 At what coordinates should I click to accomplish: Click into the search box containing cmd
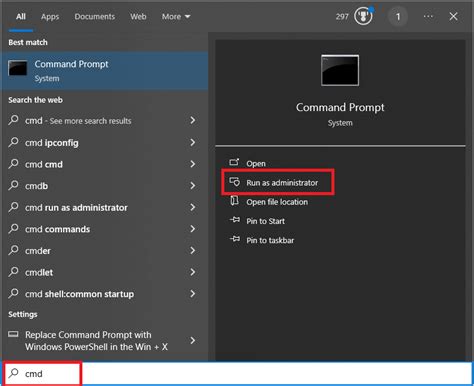point(238,374)
